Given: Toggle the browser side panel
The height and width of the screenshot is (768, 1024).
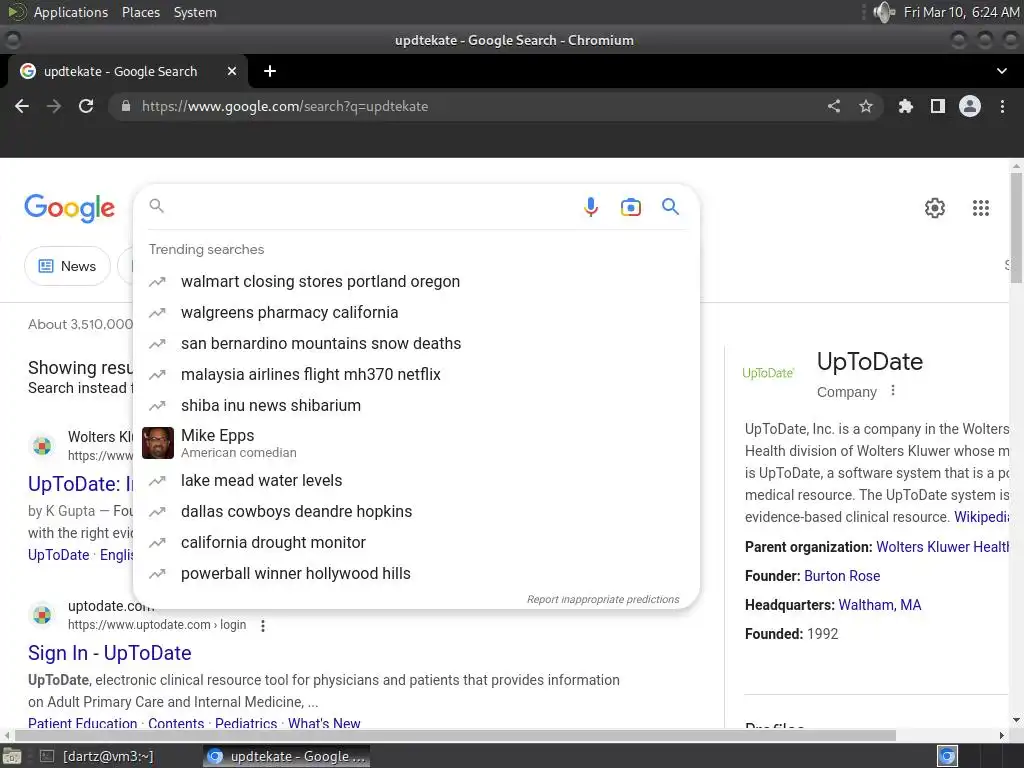Looking at the screenshot, I should click(938, 106).
